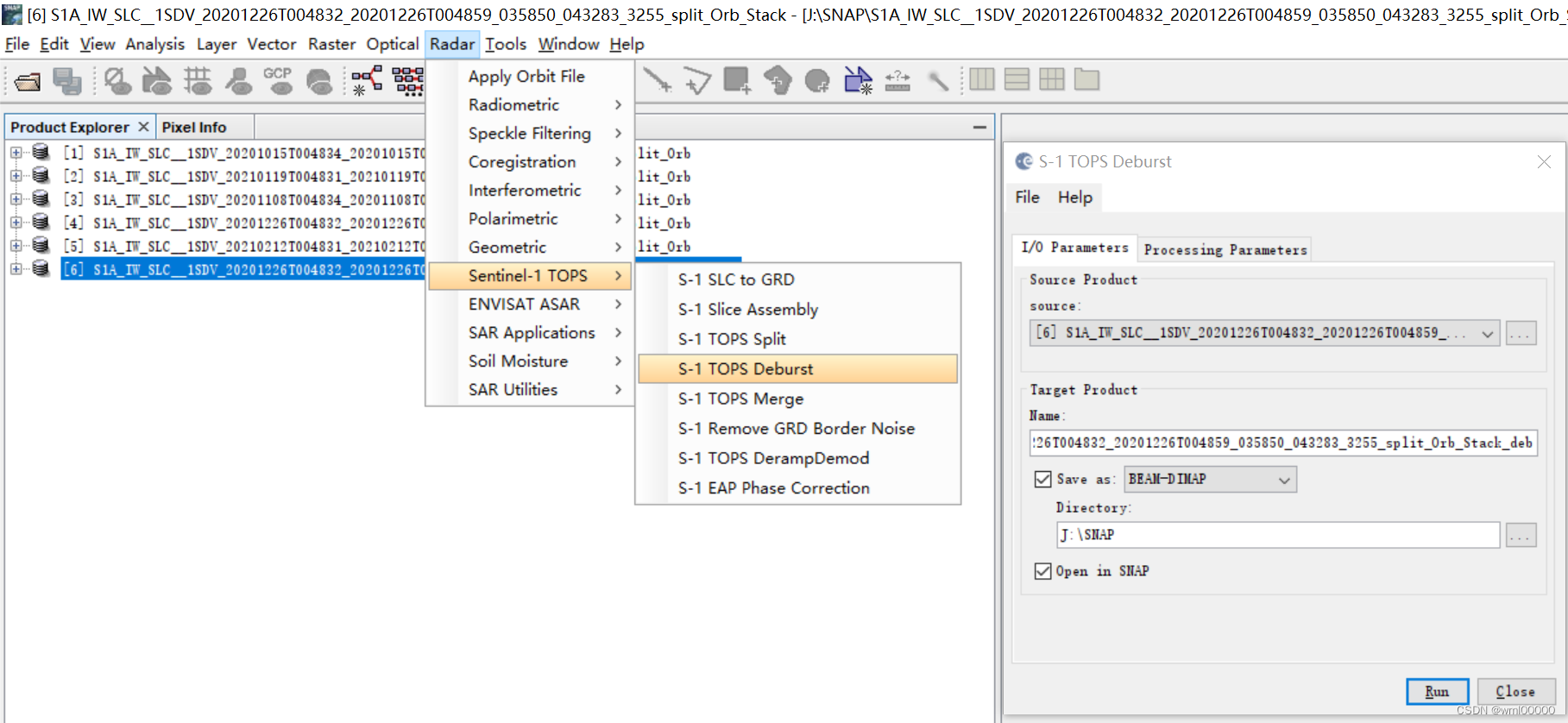
Task: Select product [3] in Product Explorer
Action: [246, 199]
